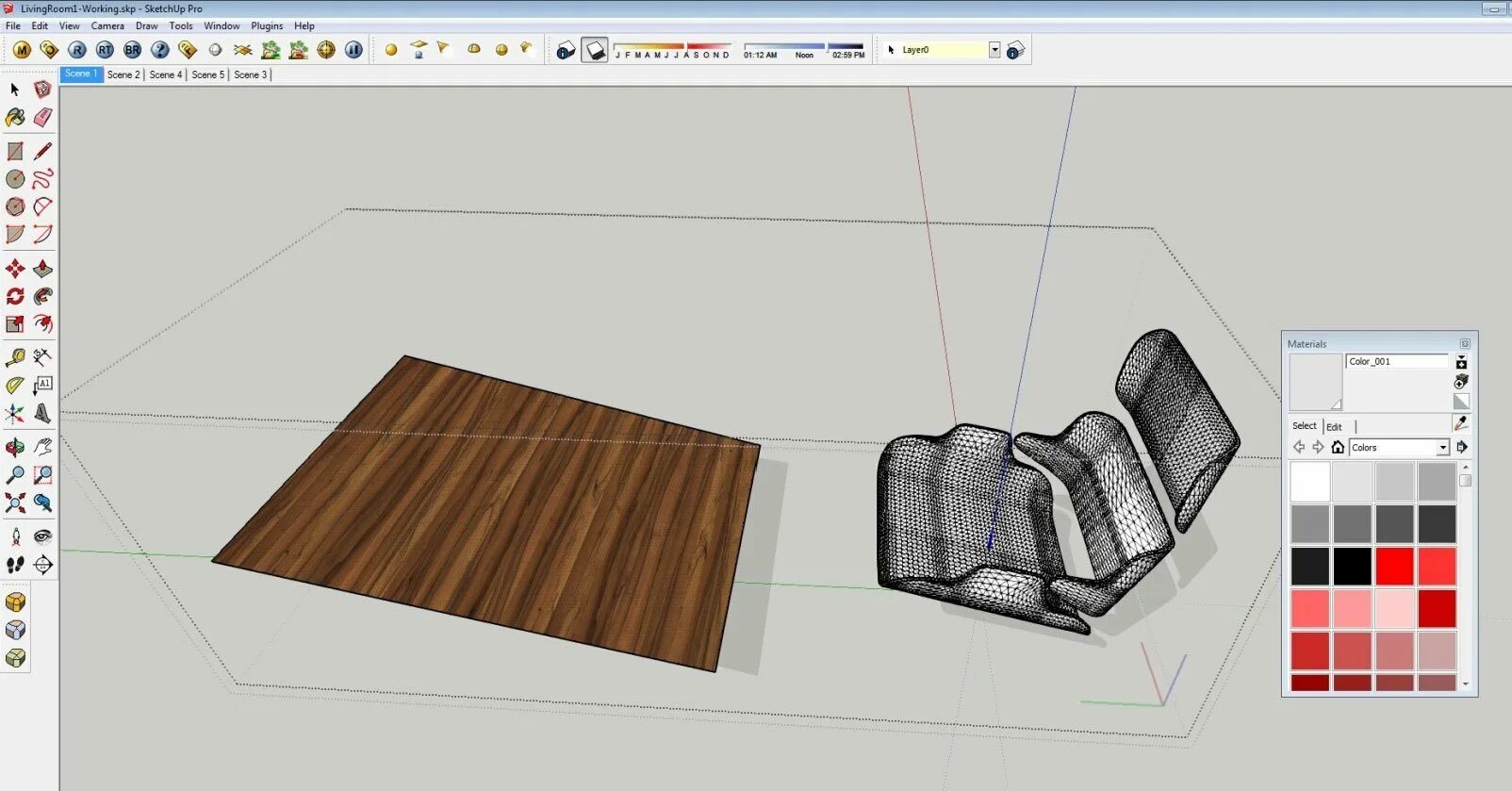Pick the Line pencil tool

(x=42, y=151)
